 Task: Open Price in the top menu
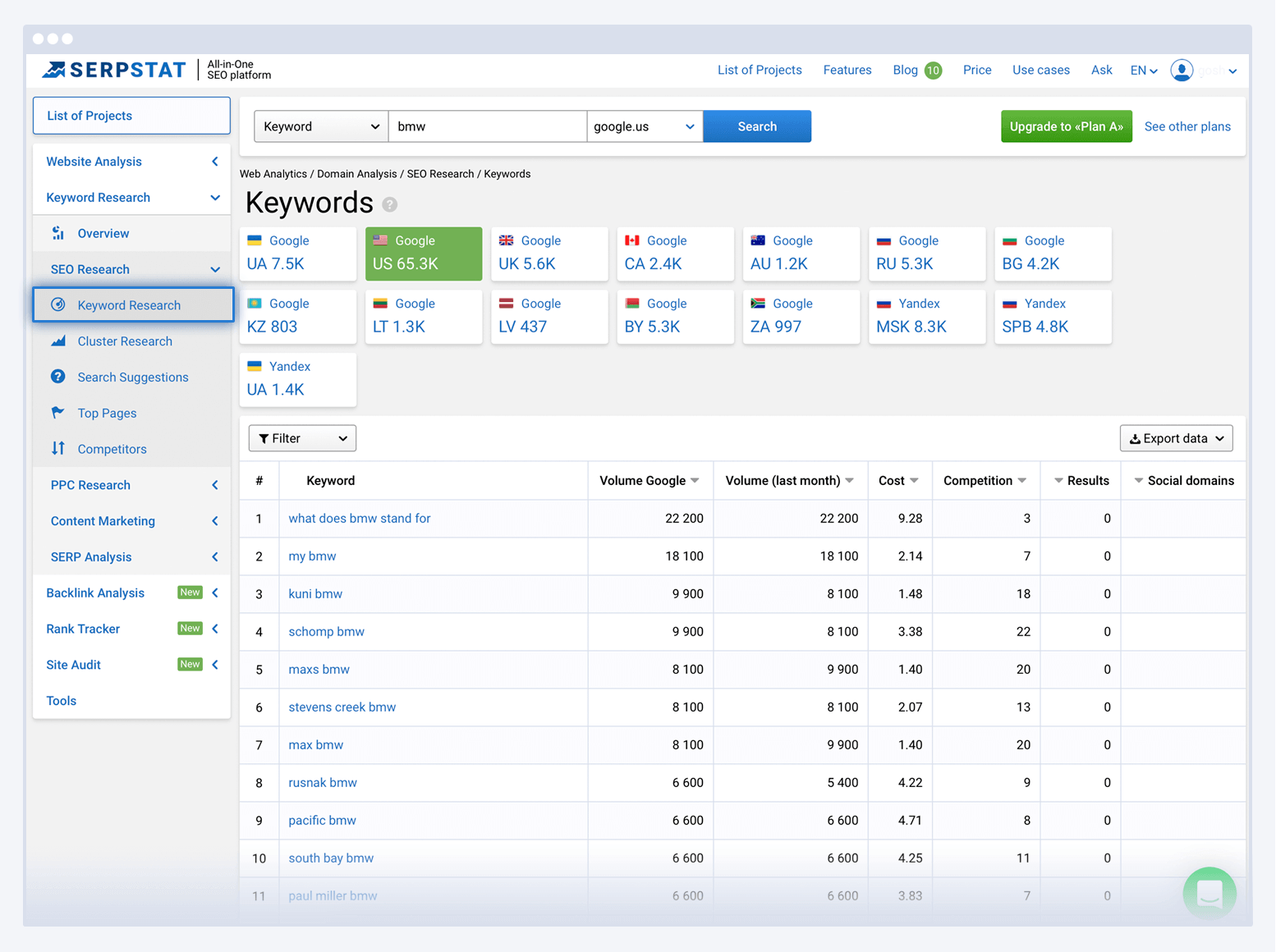pyautogui.click(x=977, y=70)
